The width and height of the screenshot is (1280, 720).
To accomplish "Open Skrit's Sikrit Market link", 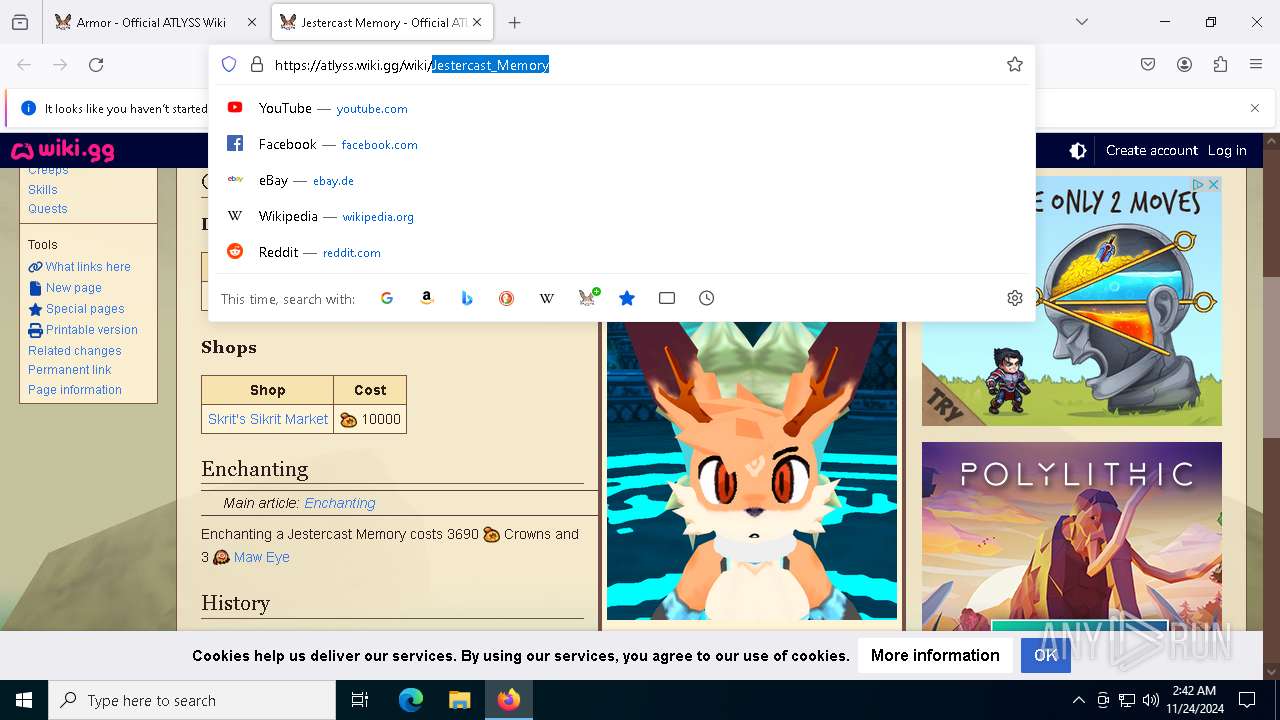I will click(268, 419).
